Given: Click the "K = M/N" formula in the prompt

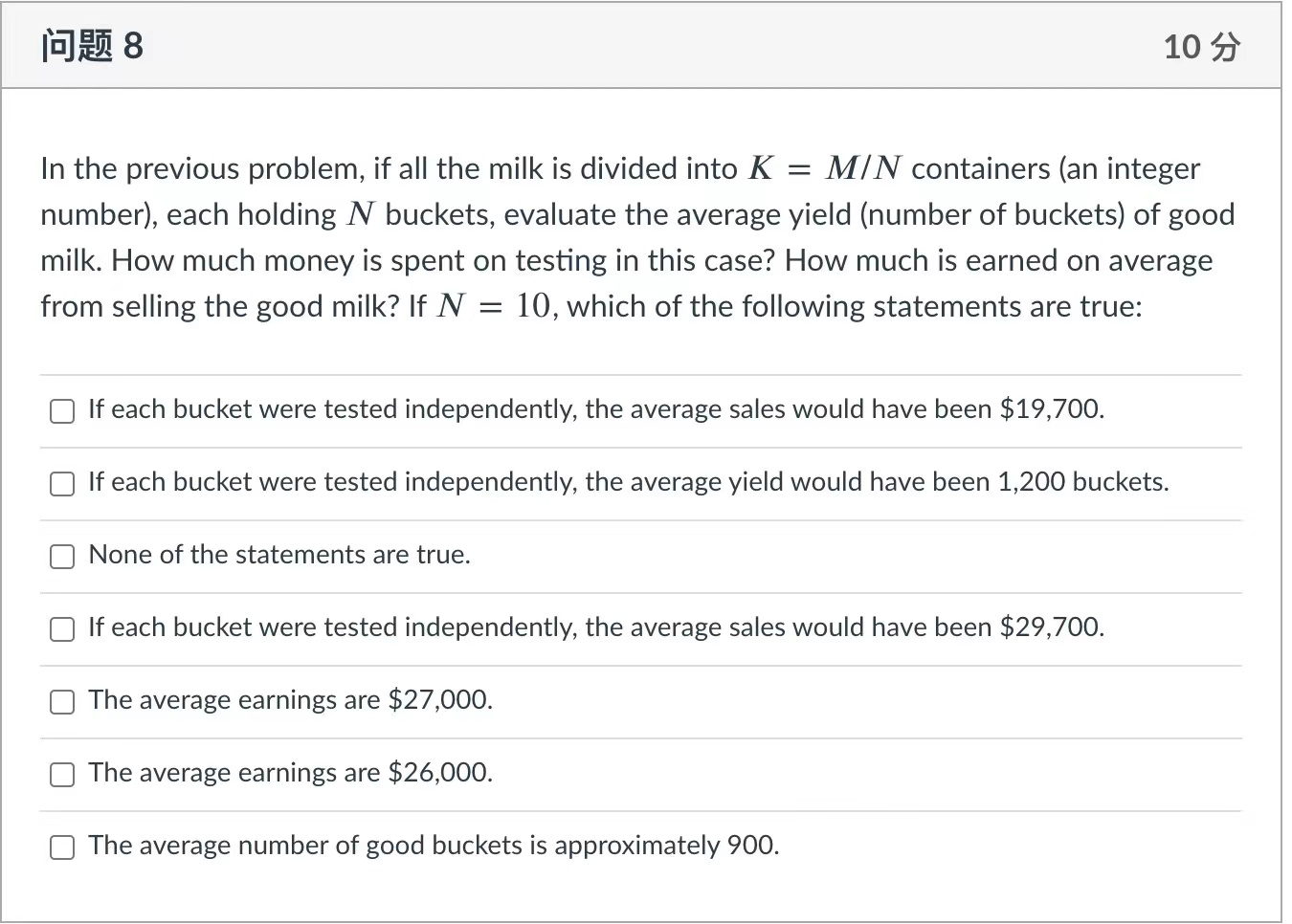Looking at the screenshot, I should (x=825, y=168).
